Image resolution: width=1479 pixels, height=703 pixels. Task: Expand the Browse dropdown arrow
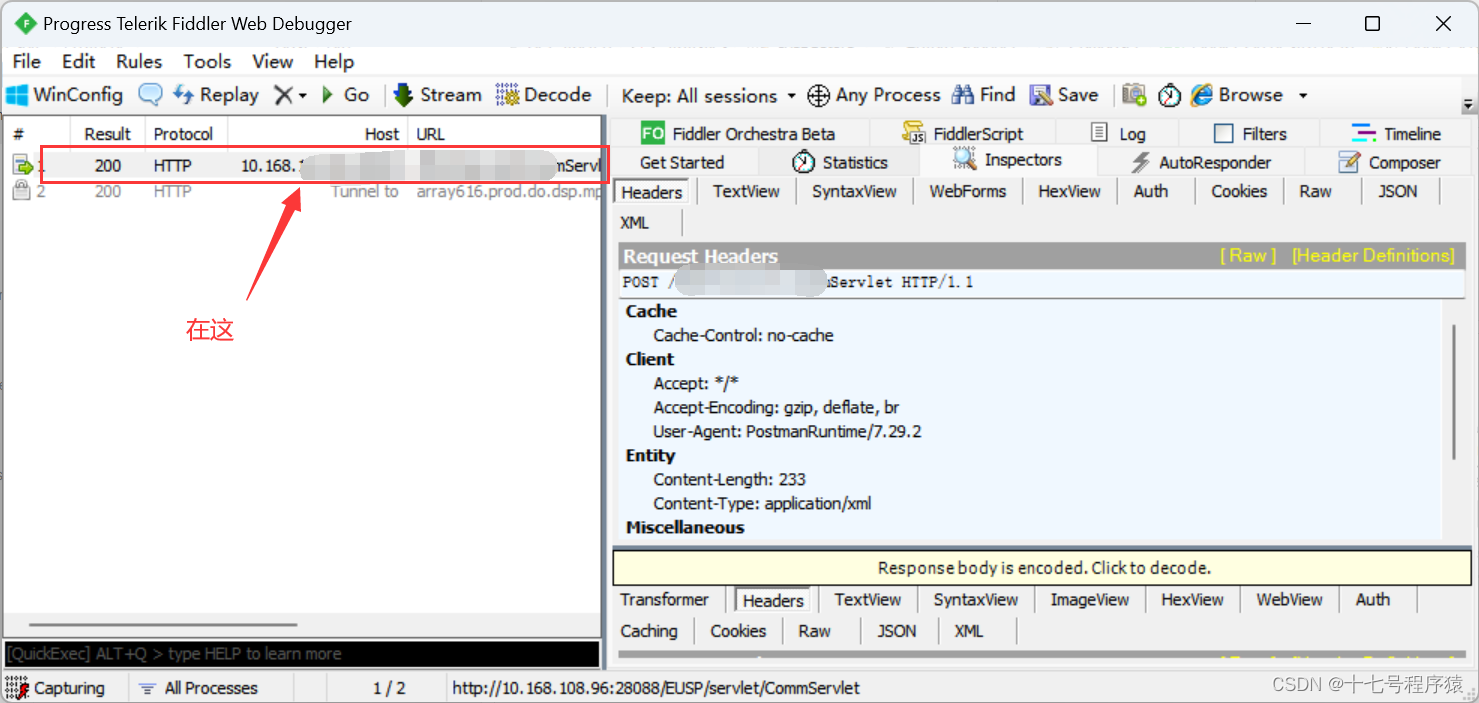1303,96
